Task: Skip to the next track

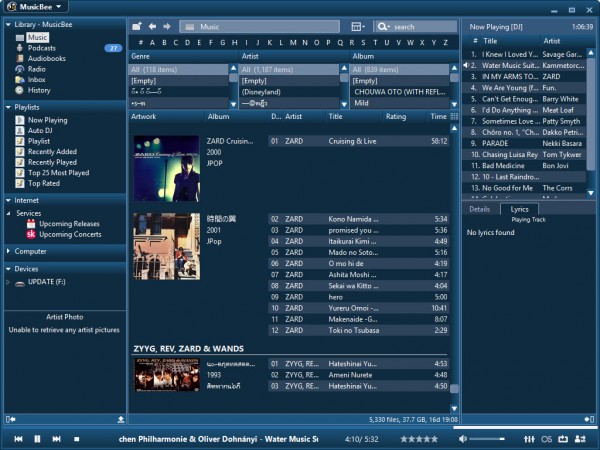Action: pyautogui.click(x=55, y=439)
